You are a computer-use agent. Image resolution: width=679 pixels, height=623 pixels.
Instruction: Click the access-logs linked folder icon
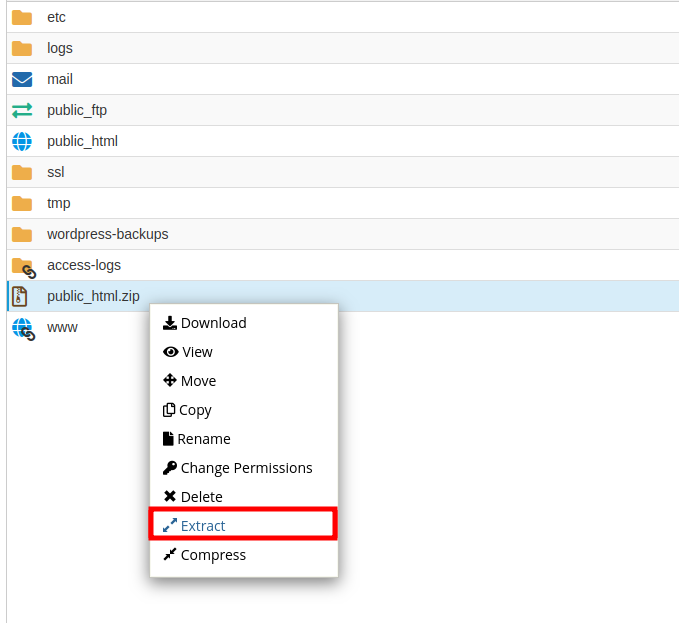click(x=24, y=268)
